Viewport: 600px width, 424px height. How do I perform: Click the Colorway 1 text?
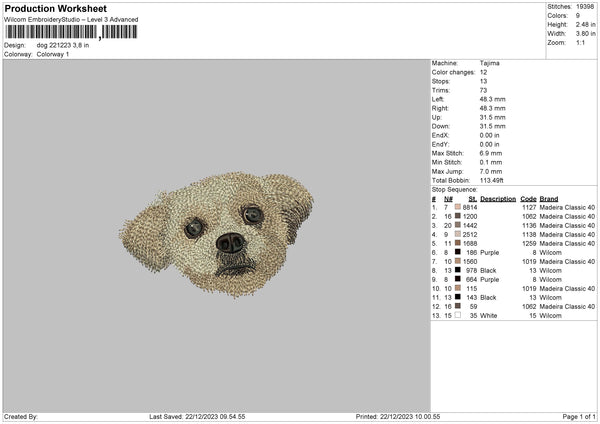coord(52,53)
